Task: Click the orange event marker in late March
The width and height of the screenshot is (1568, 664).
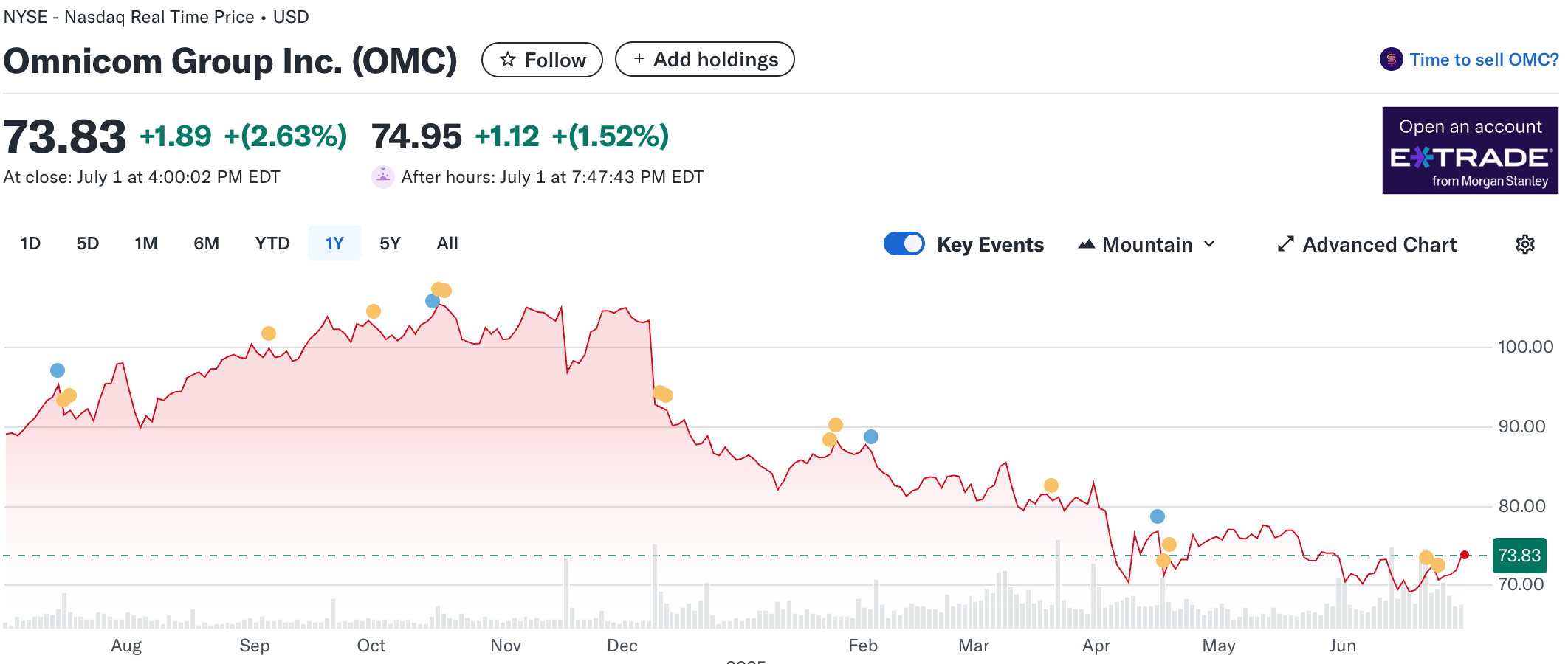Action: point(1051,485)
